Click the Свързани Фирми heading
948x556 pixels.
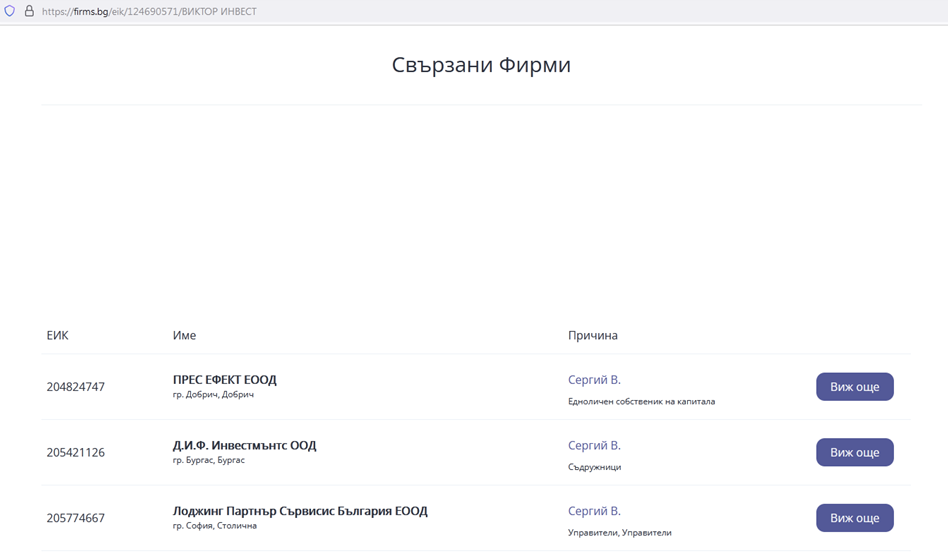pyautogui.click(x=481, y=65)
